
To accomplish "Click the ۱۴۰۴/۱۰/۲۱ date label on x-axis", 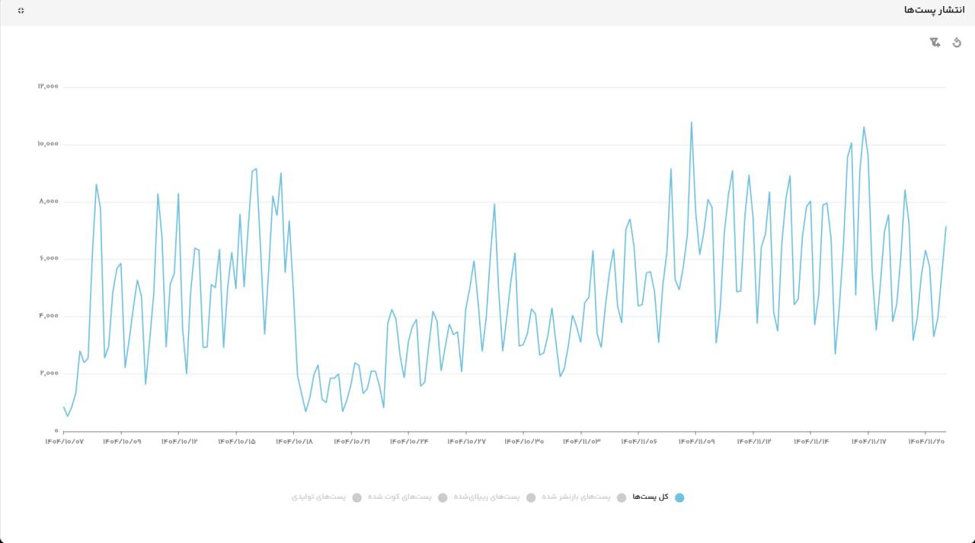I will (351, 442).
